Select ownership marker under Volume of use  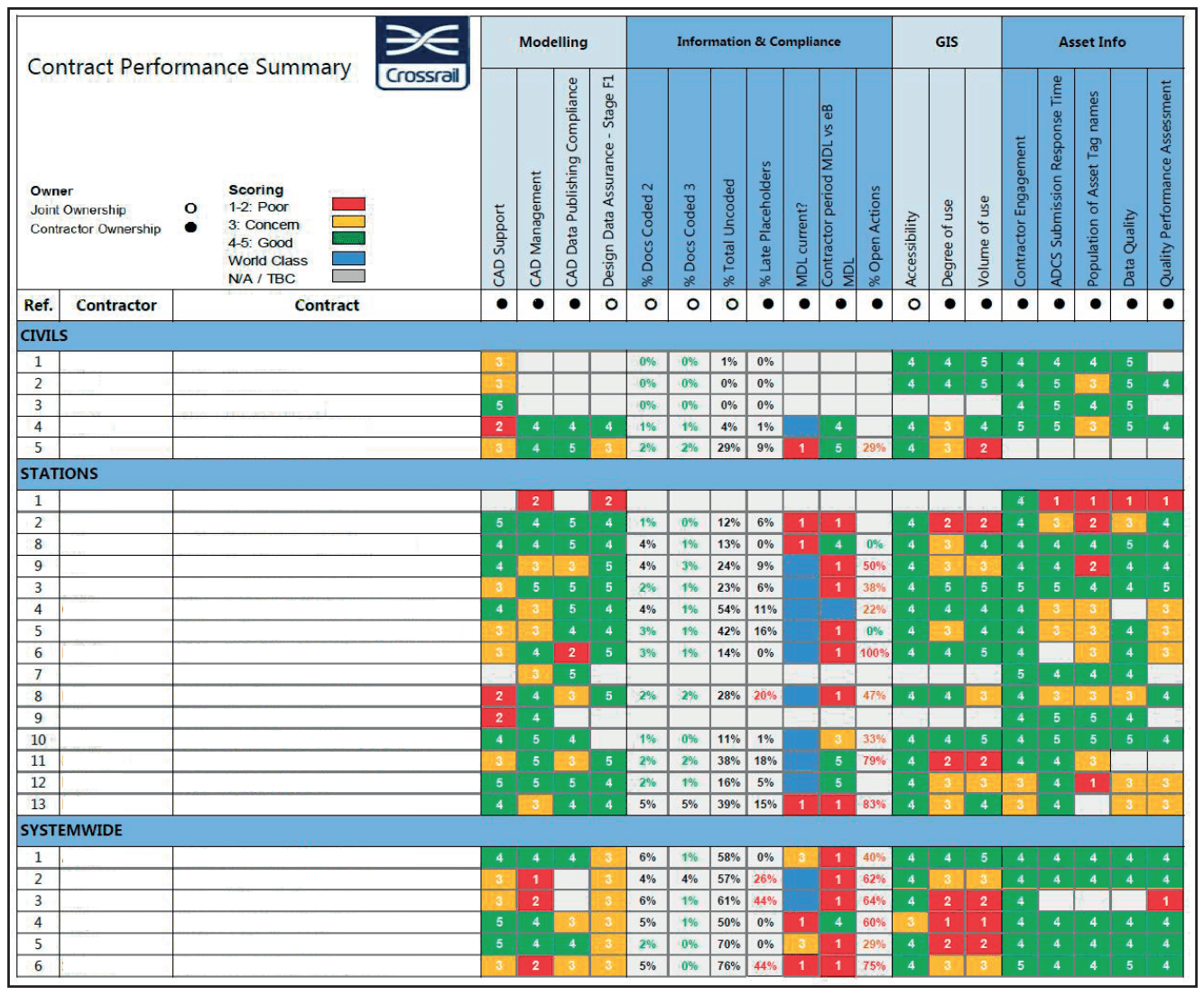click(986, 304)
